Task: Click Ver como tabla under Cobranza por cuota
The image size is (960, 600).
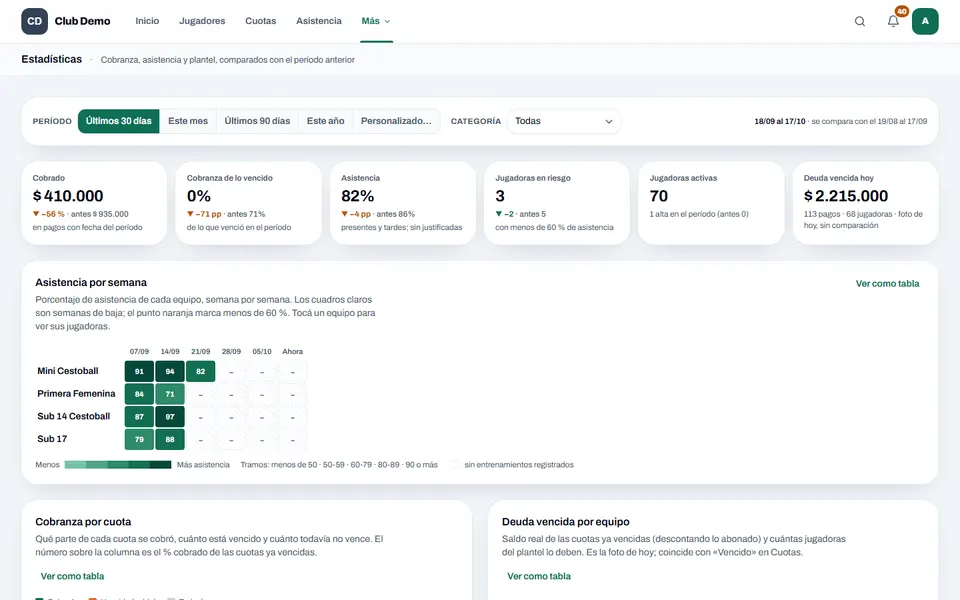Action: 72,576
